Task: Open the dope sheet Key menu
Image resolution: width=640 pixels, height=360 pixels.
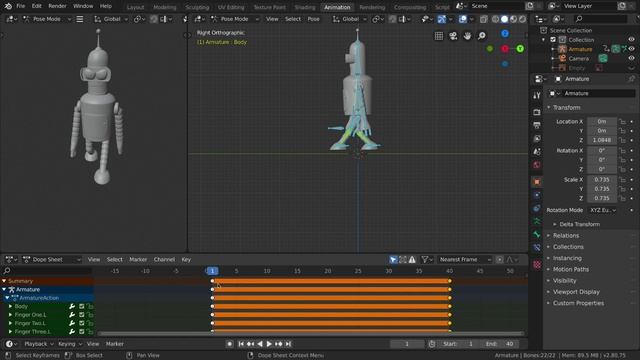Action: (186, 260)
